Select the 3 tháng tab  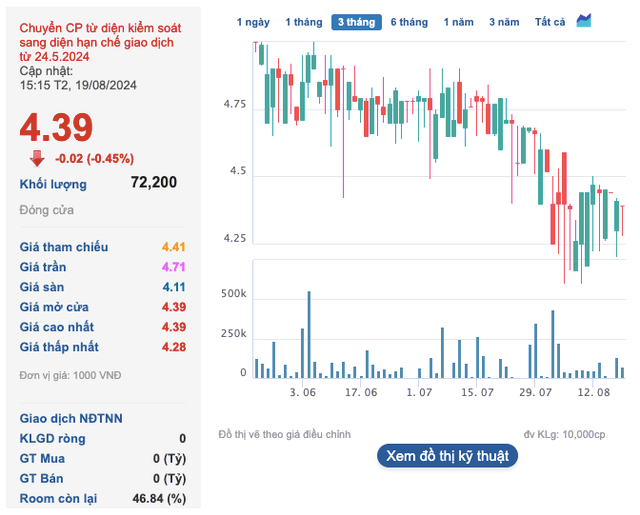[x=356, y=22]
